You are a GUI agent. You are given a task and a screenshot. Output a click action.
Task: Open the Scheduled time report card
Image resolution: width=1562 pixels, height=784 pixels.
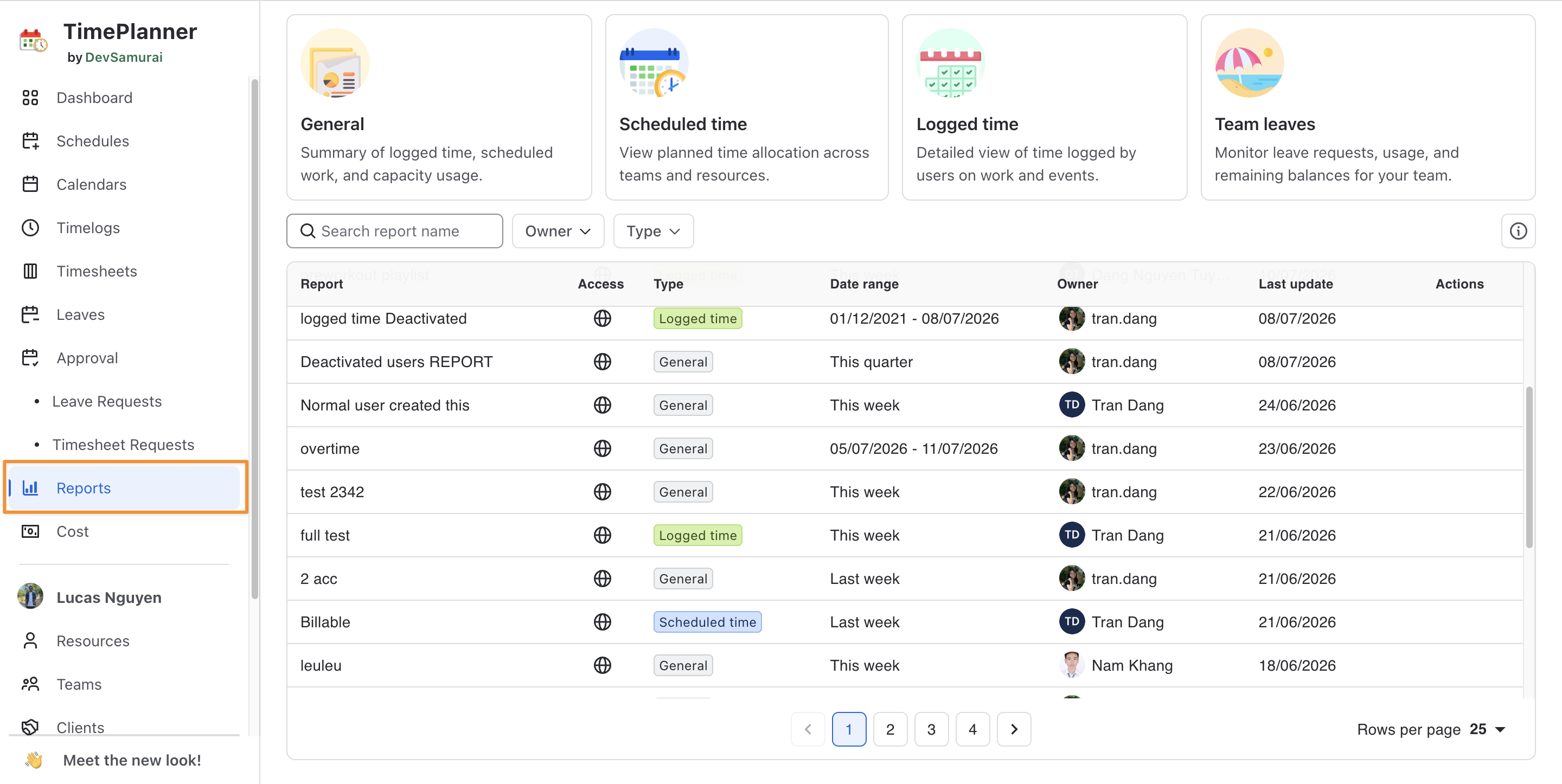click(x=746, y=107)
